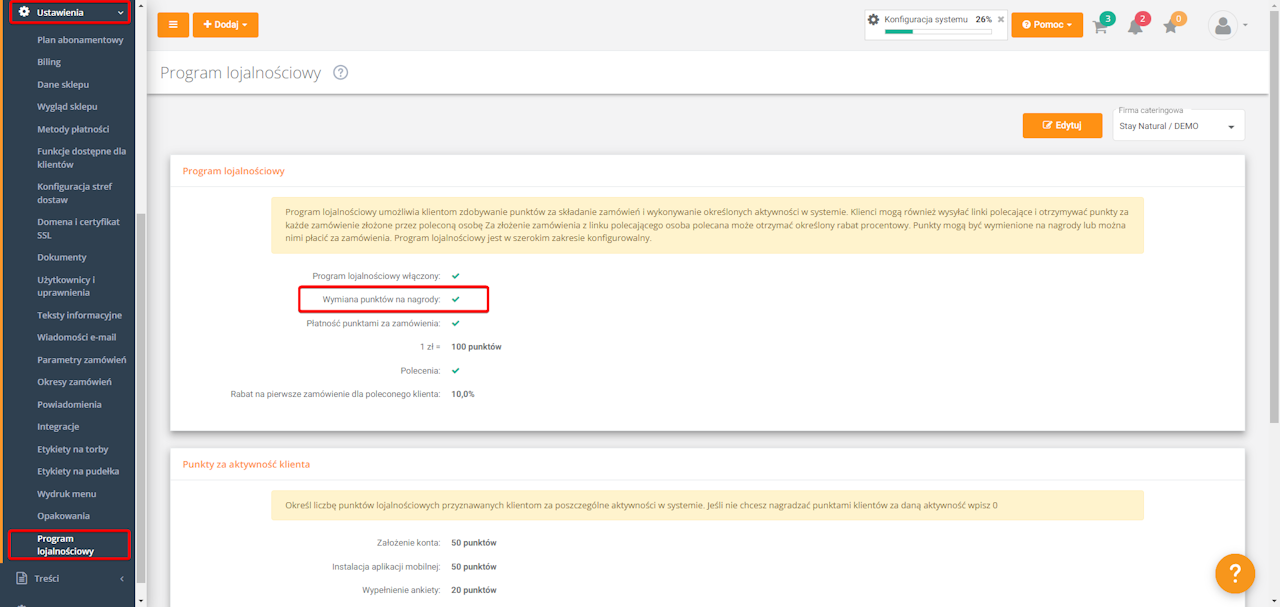
Task: Open Metody płatności in sidebar
Action: pyautogui.click(x=73, y=129)
